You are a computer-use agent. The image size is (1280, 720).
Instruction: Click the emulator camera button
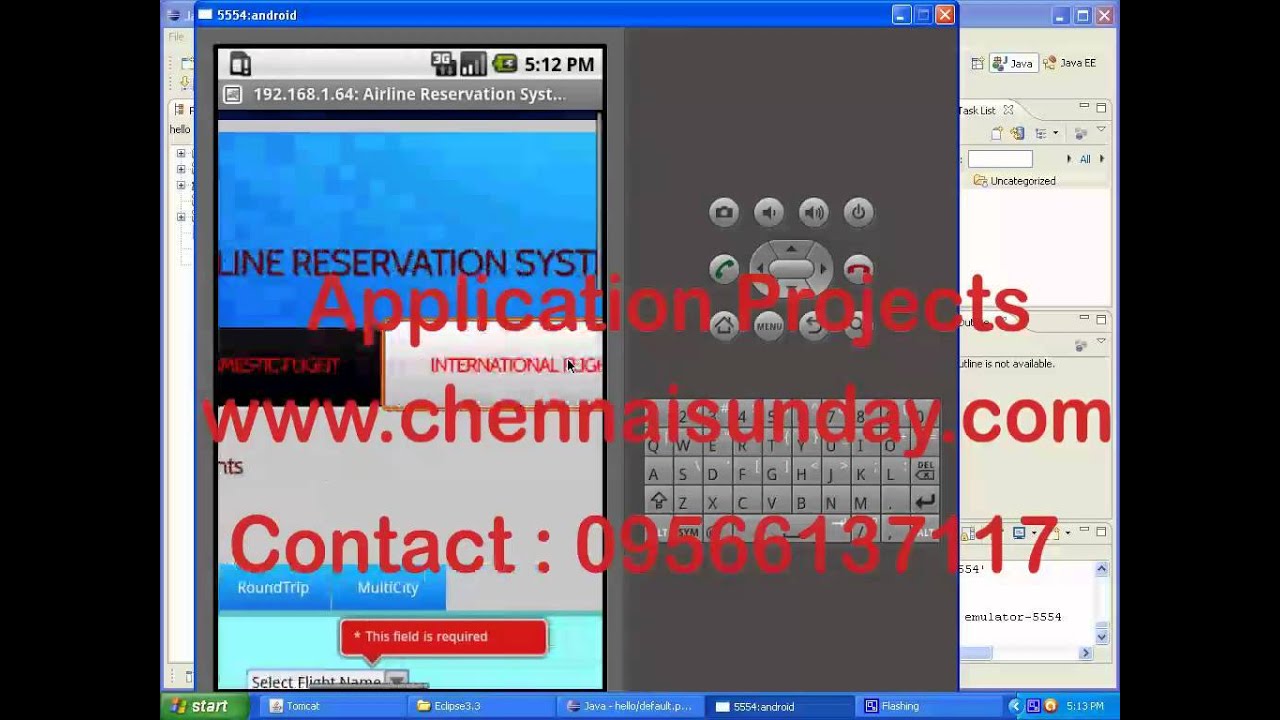[x=724, y=212]
